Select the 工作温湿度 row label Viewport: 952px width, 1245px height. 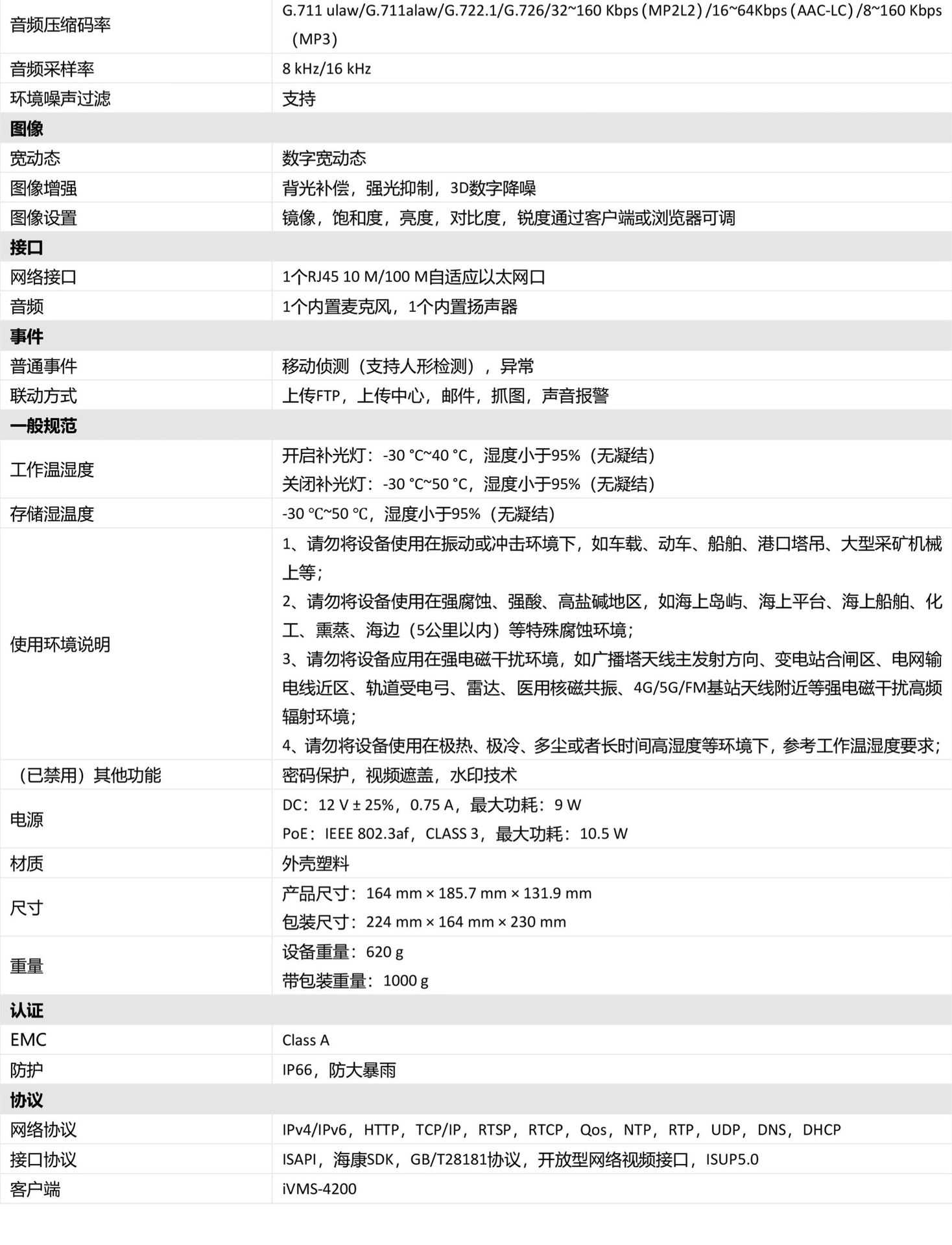[x=52, y=469]
